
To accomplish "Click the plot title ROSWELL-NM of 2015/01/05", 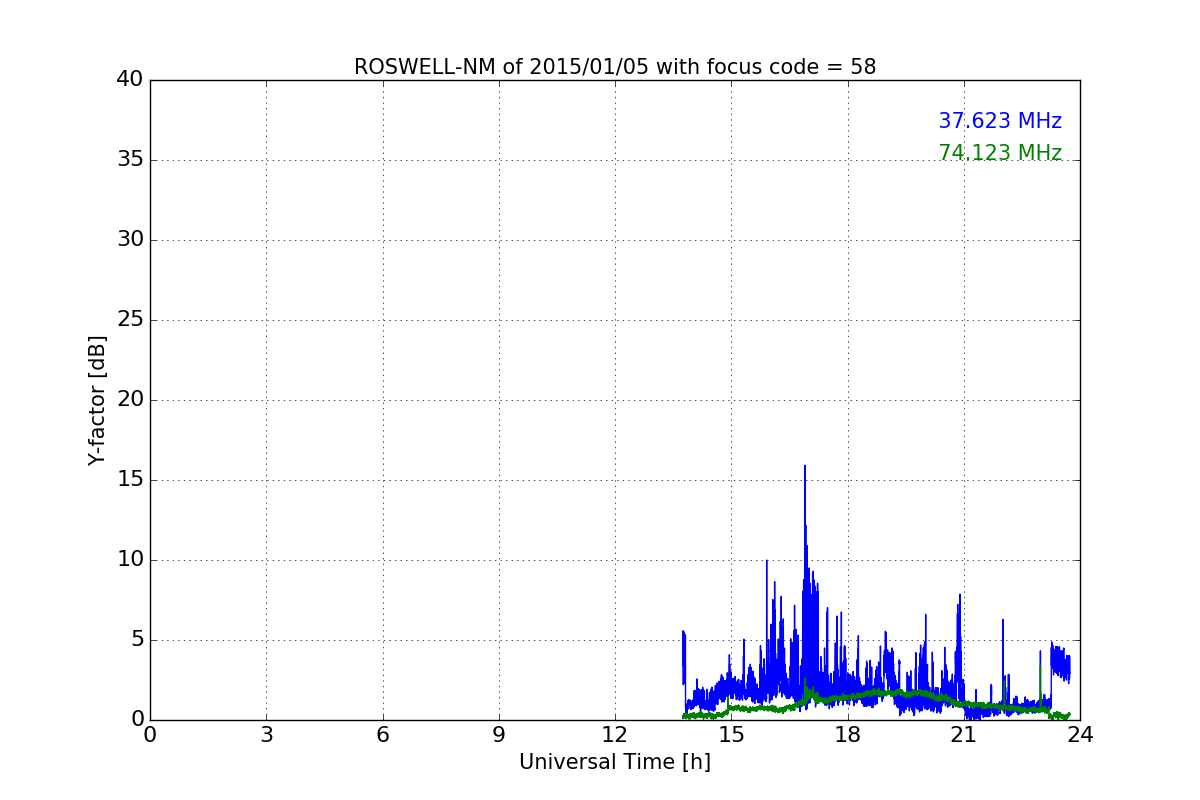I will click(615, 67).
